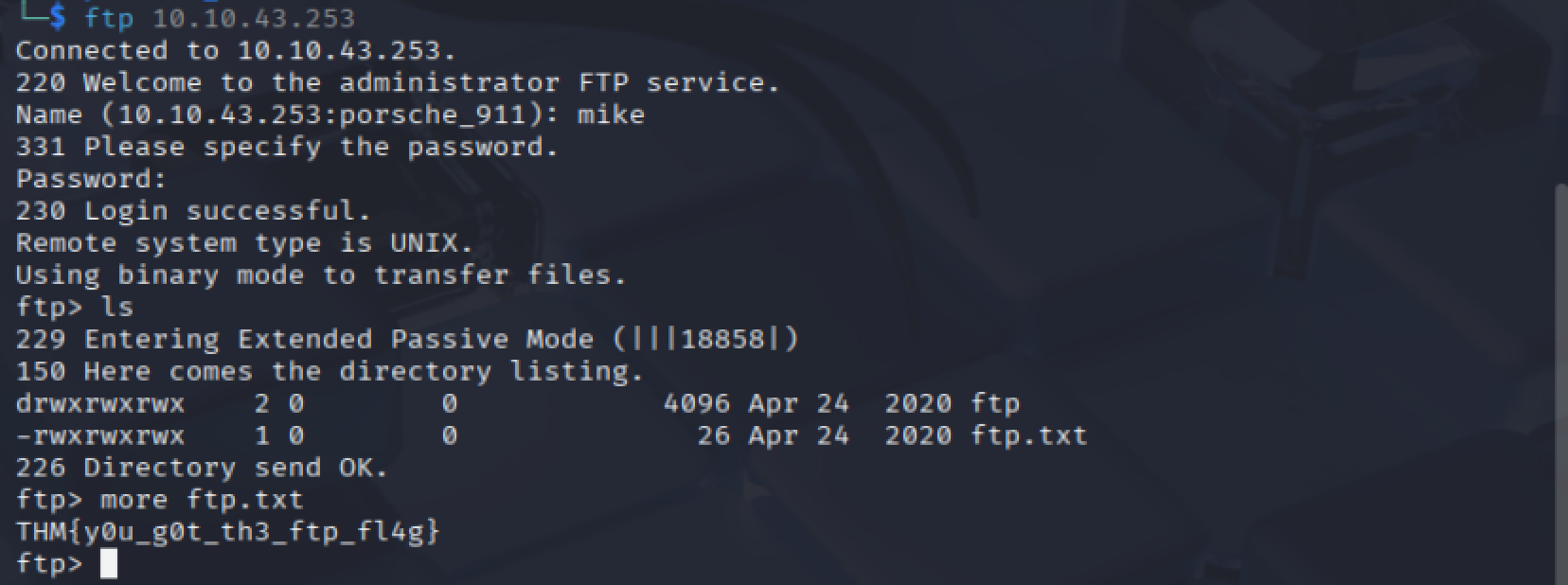The height and width of the screenshot is (585, 1568).
Task: Click the terminal scrollbar on the right edge
Action: (1560, 379)
